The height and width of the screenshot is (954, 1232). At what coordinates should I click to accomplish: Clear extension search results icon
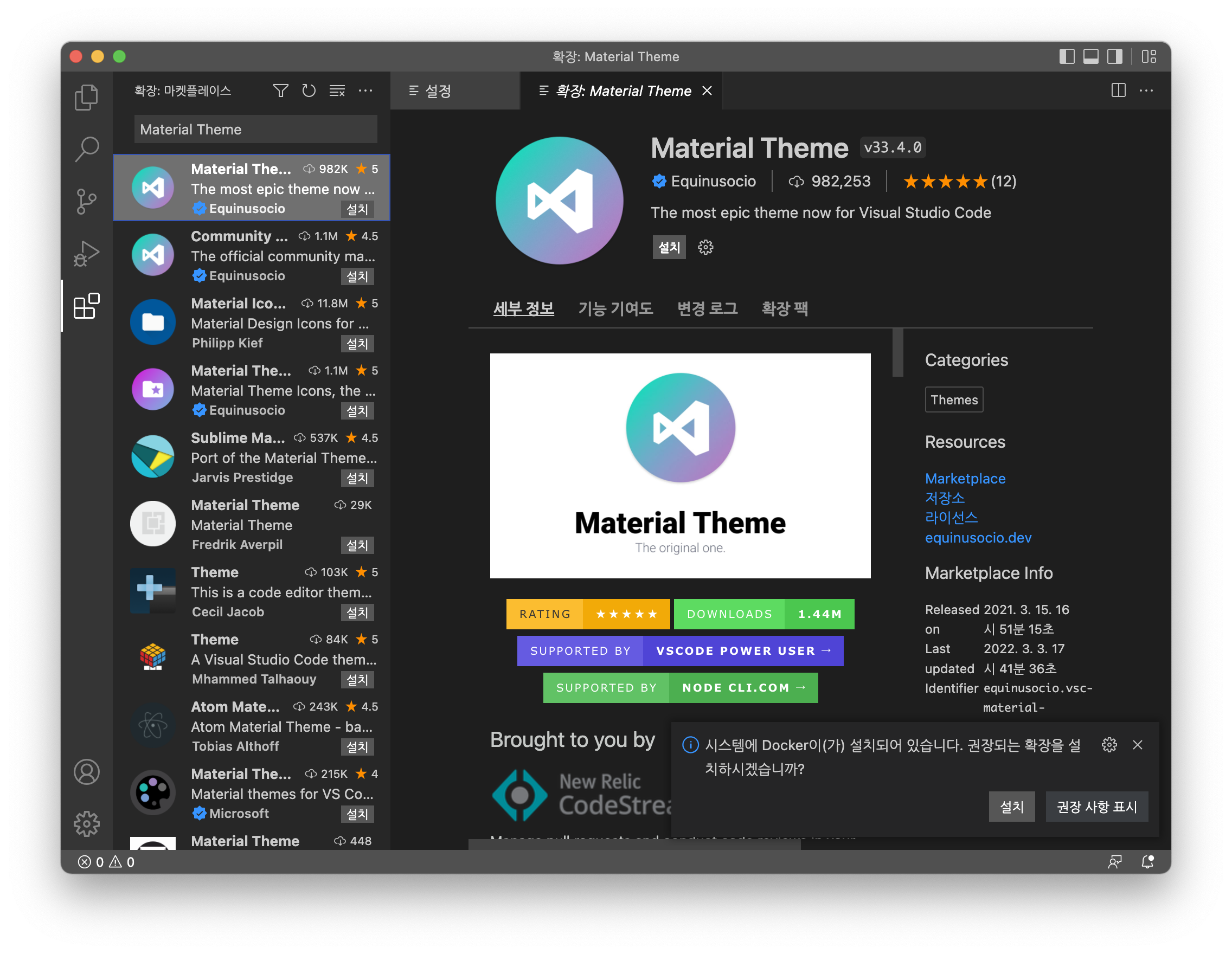337,91
